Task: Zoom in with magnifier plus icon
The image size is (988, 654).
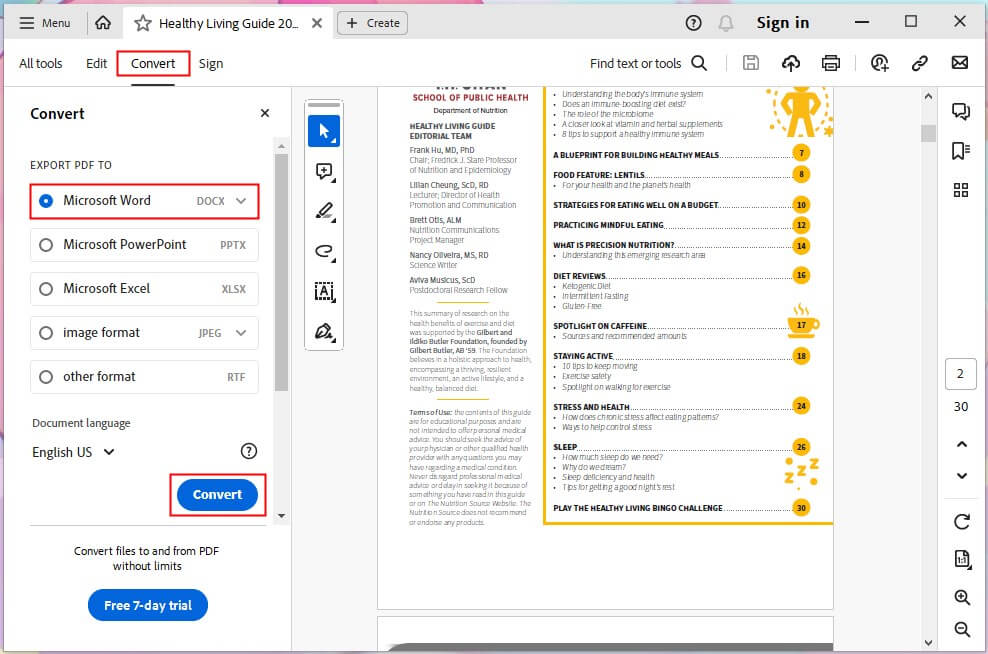Action: click(x=962, y=597)
